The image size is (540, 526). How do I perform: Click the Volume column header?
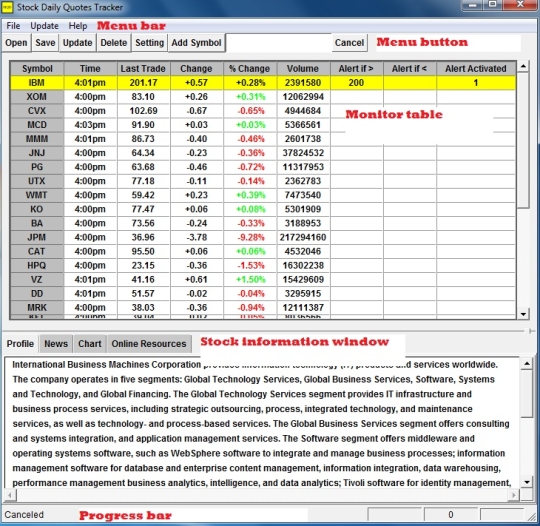pyautogui.click(x=303, y=69)
